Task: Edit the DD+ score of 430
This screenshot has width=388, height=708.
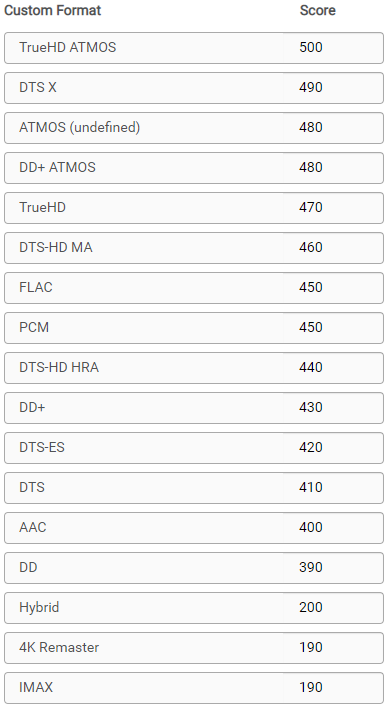Action: (333, 408)
